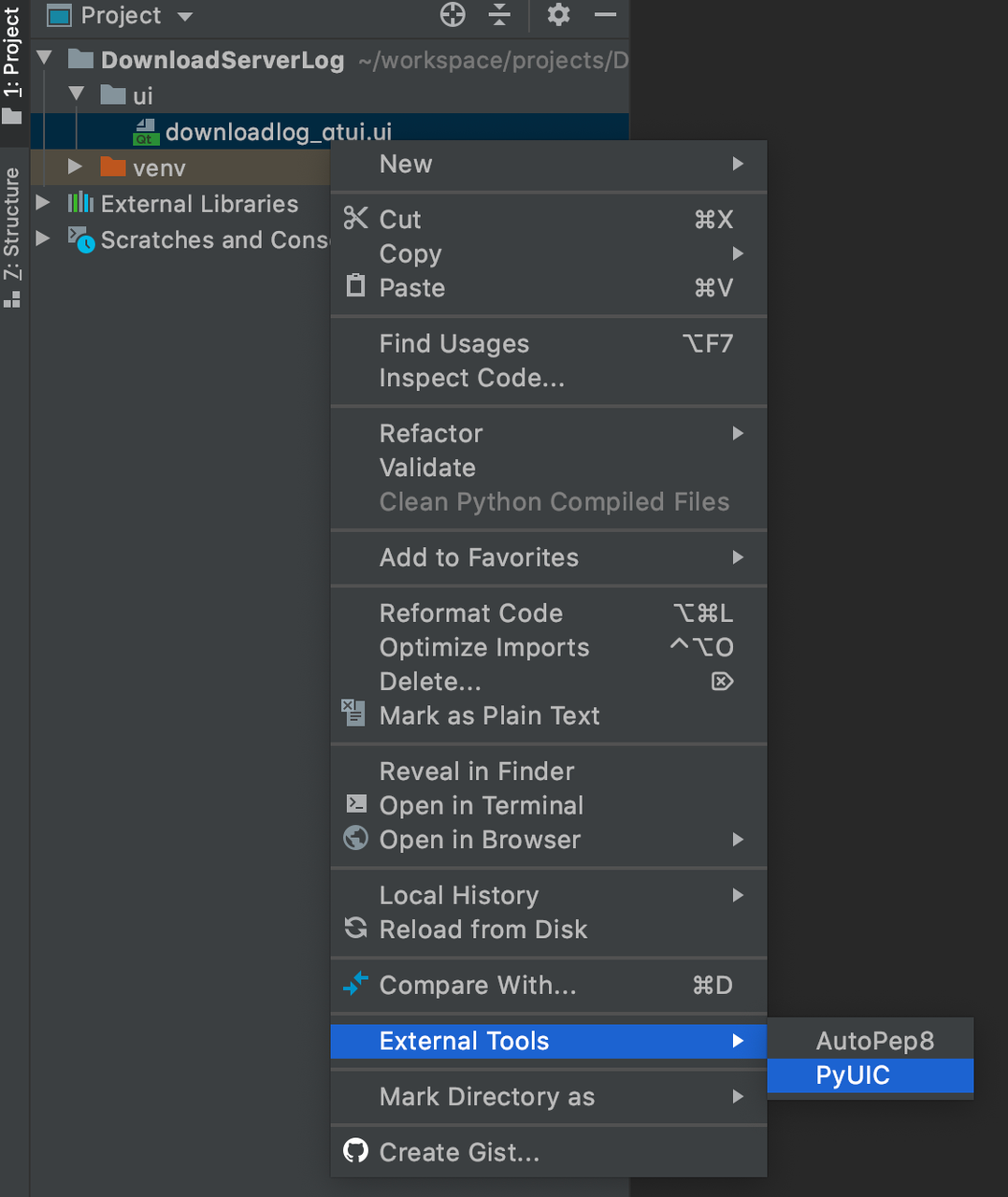
Task: Click the Paste clipboard icon
Action: (x=355, y=285)
